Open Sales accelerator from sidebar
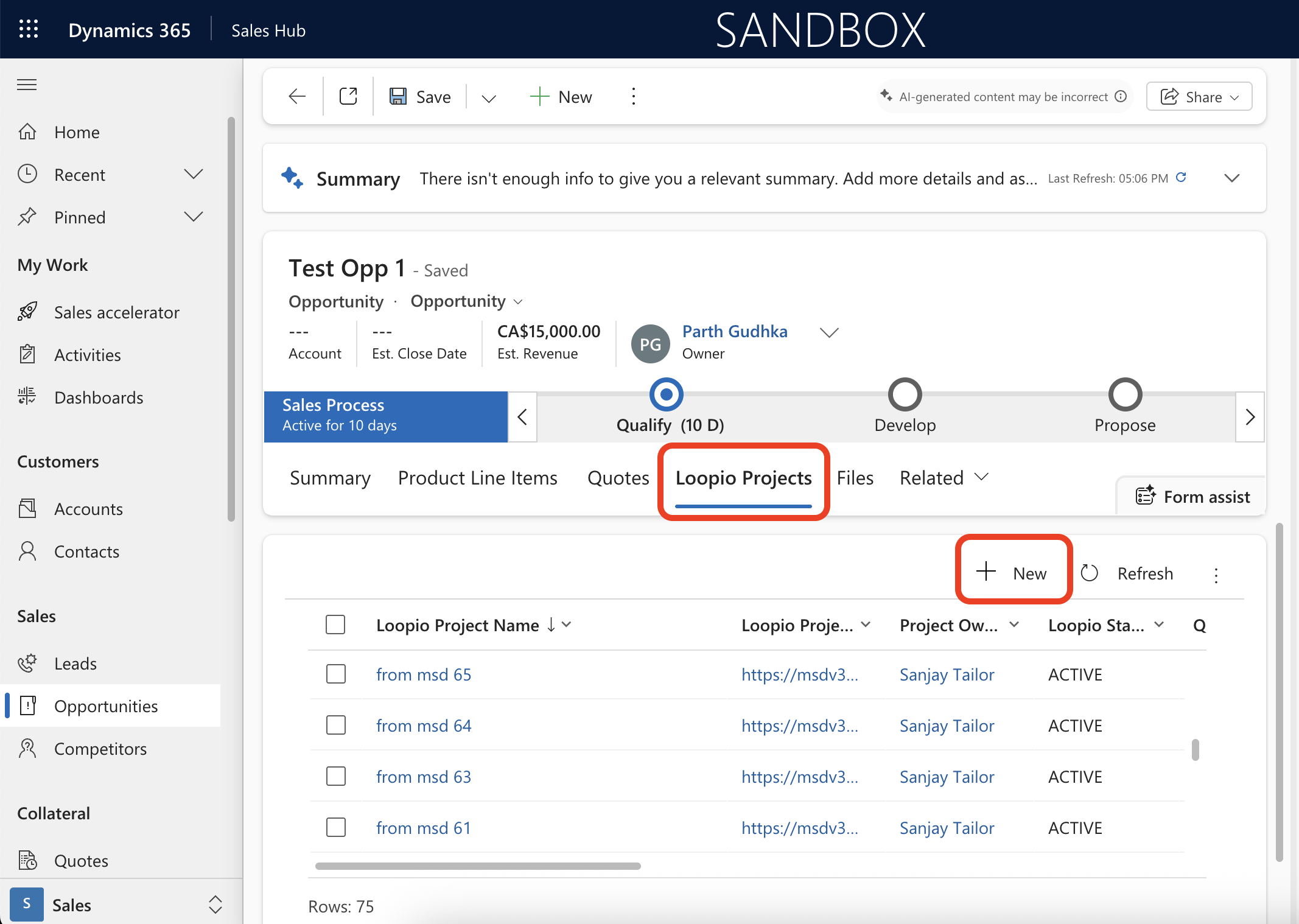Screen dimensions: 1299x924 tap(116, 312)
